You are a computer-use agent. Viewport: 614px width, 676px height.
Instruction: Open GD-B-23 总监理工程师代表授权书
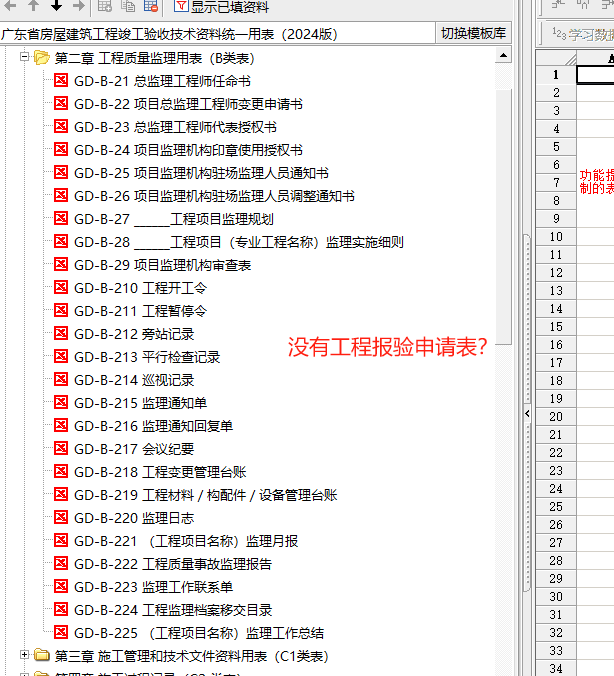pos(175,127)
